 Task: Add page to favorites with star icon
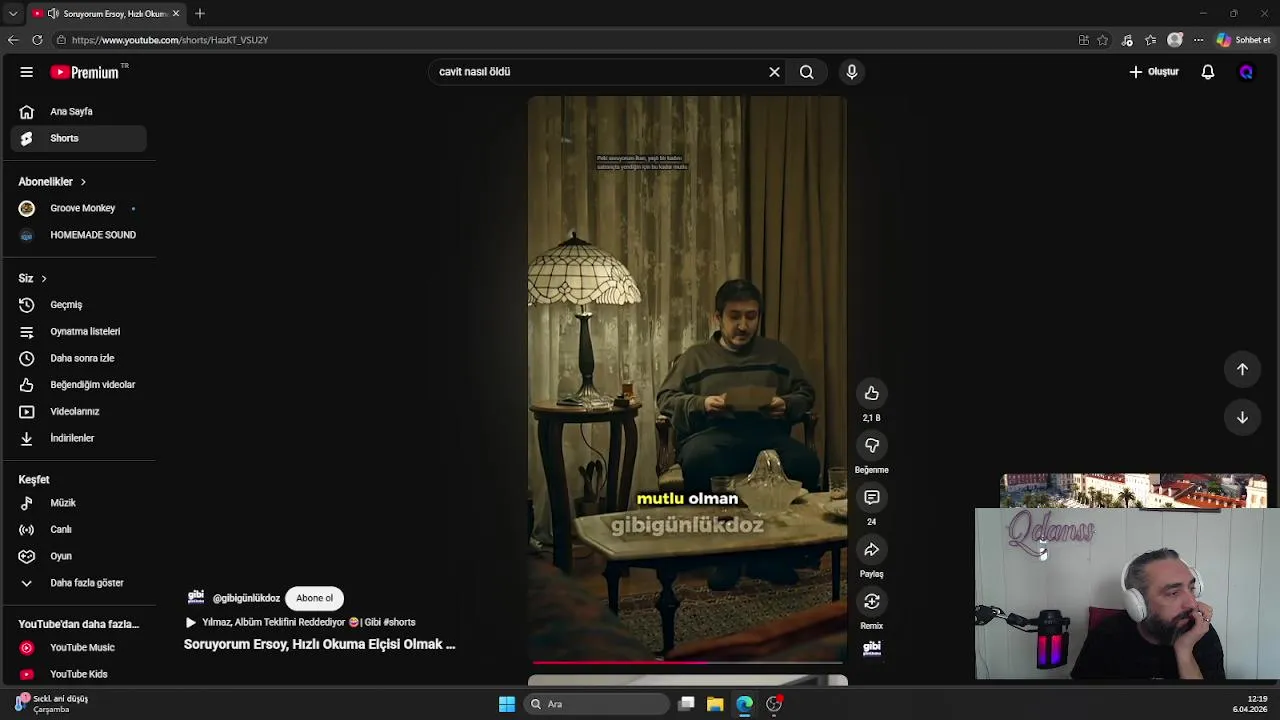[1103, 40]
